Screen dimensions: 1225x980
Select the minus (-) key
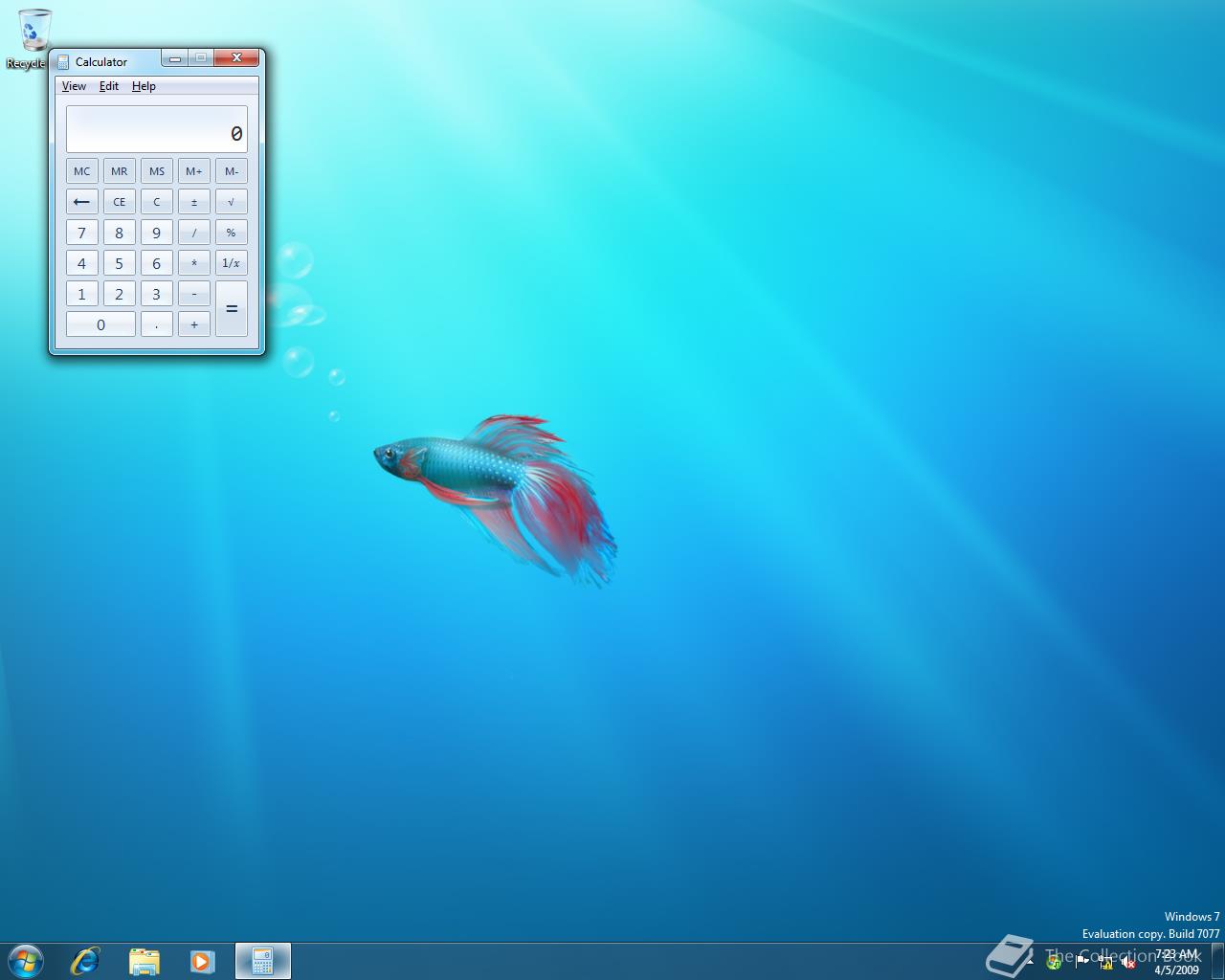194,294
